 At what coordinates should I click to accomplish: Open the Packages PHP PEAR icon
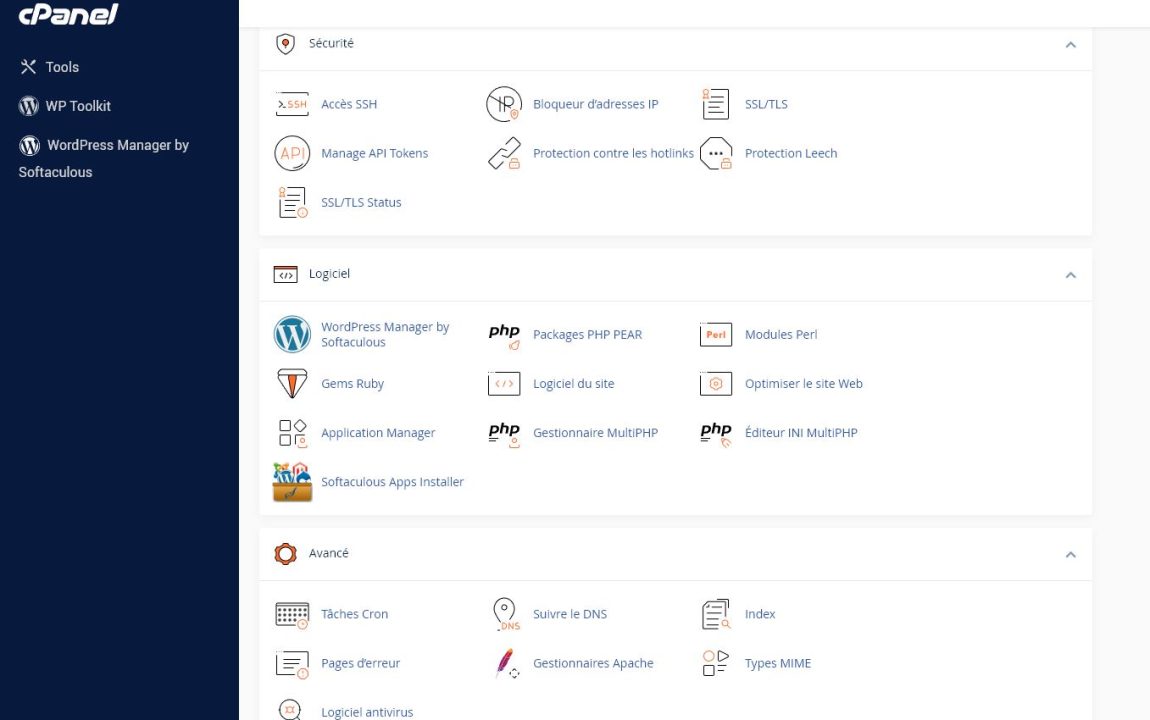point(504,336)
